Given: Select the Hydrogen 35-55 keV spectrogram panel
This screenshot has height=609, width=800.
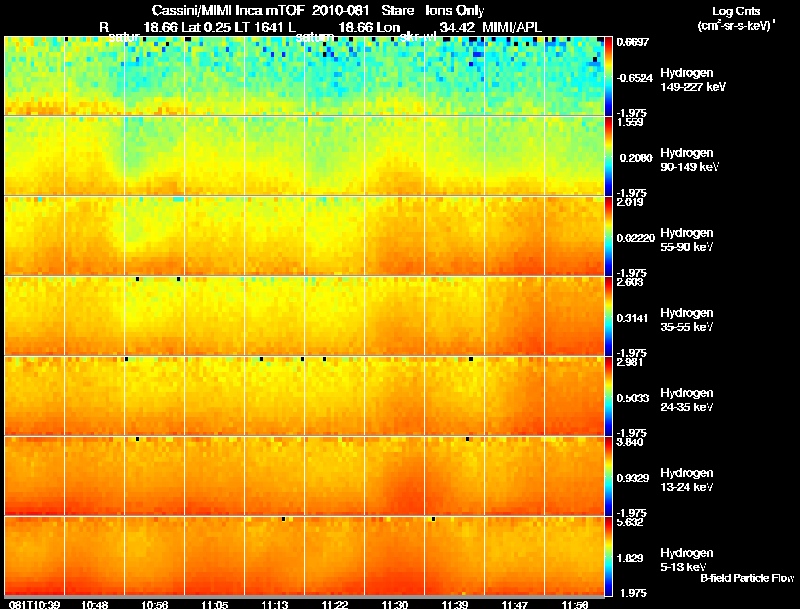Looking at the screenshot, I should click(x=304, y=316).
